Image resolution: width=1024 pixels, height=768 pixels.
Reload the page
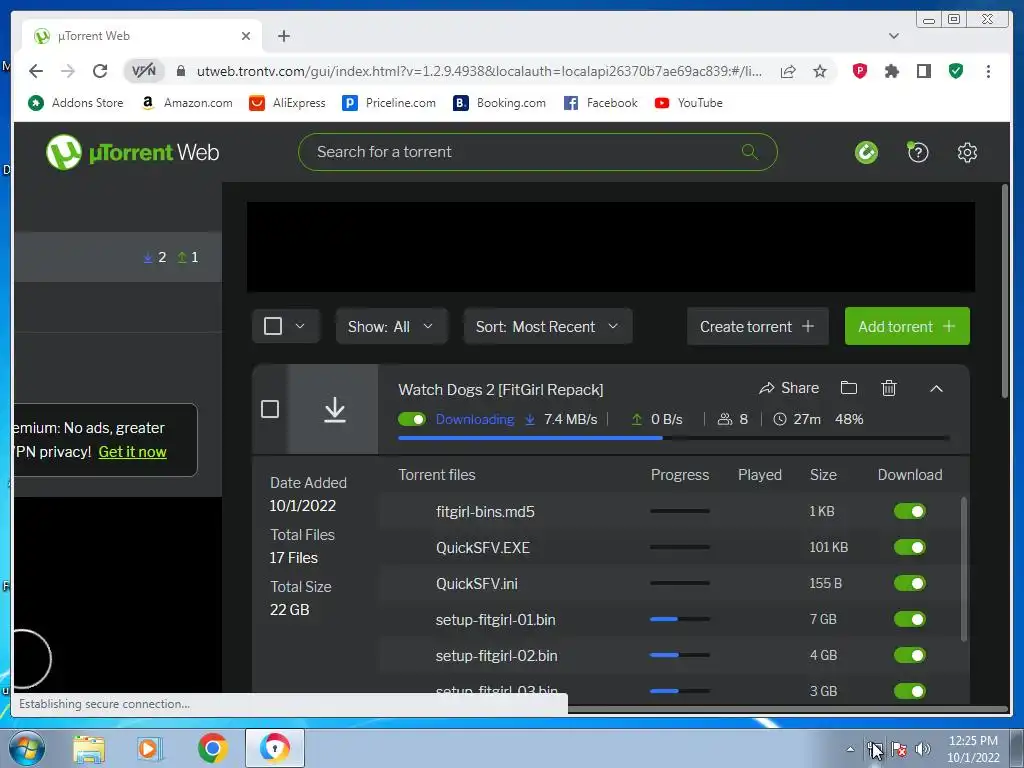point(99,71)
